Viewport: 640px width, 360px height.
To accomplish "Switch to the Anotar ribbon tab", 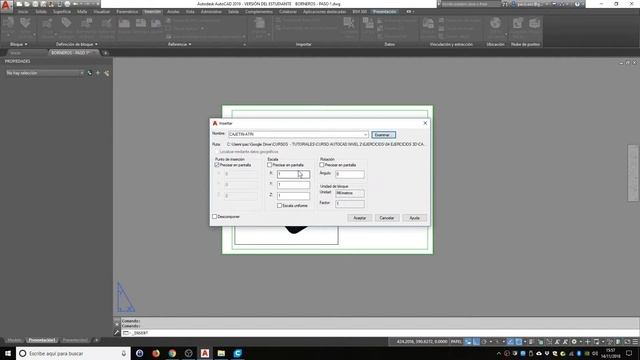I will coord(173,12).
